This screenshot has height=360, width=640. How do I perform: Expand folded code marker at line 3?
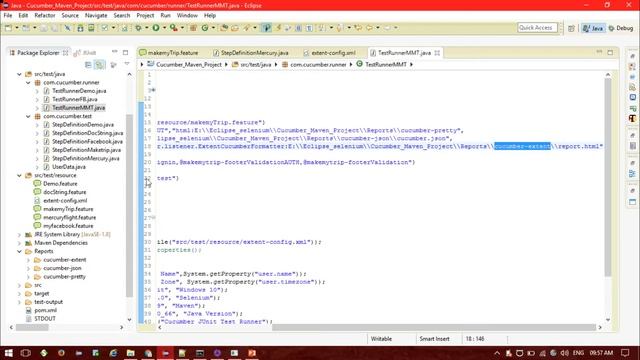153,90
